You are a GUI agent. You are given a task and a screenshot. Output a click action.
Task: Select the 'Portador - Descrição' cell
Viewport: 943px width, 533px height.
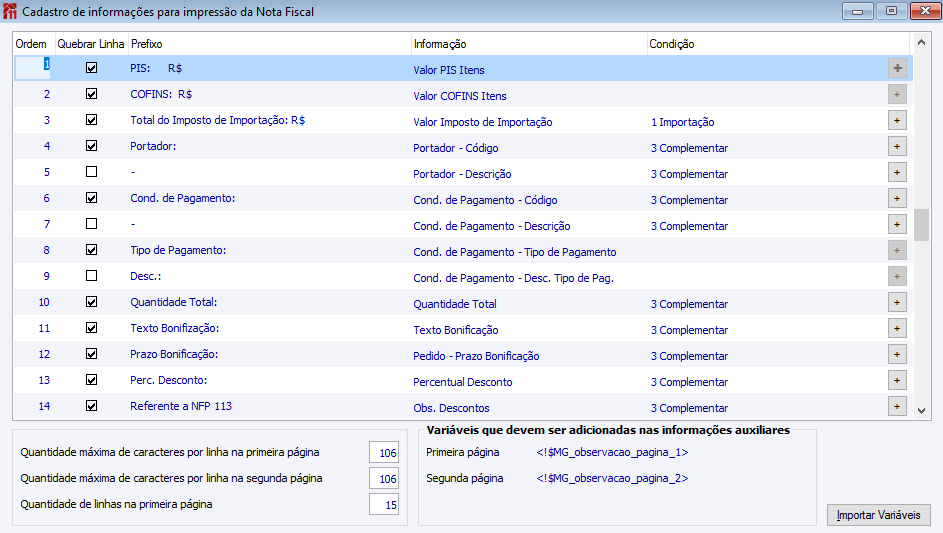(462, 174)
